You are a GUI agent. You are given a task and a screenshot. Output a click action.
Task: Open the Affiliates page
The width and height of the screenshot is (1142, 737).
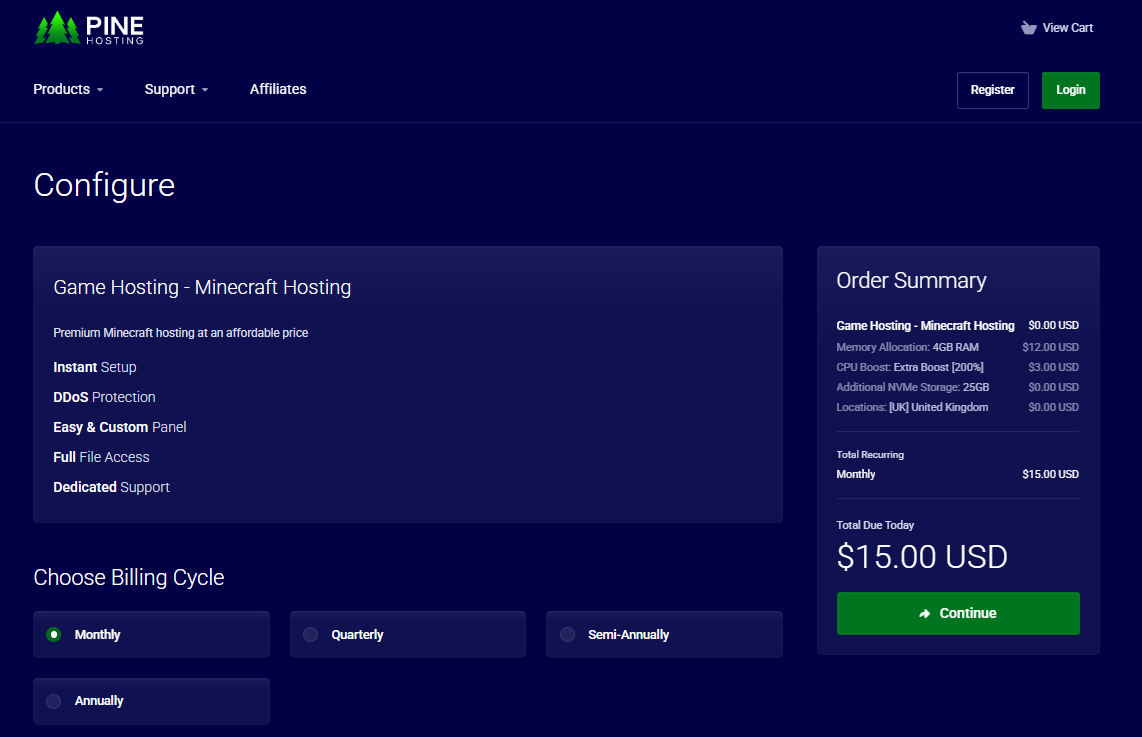click(278, 89)
